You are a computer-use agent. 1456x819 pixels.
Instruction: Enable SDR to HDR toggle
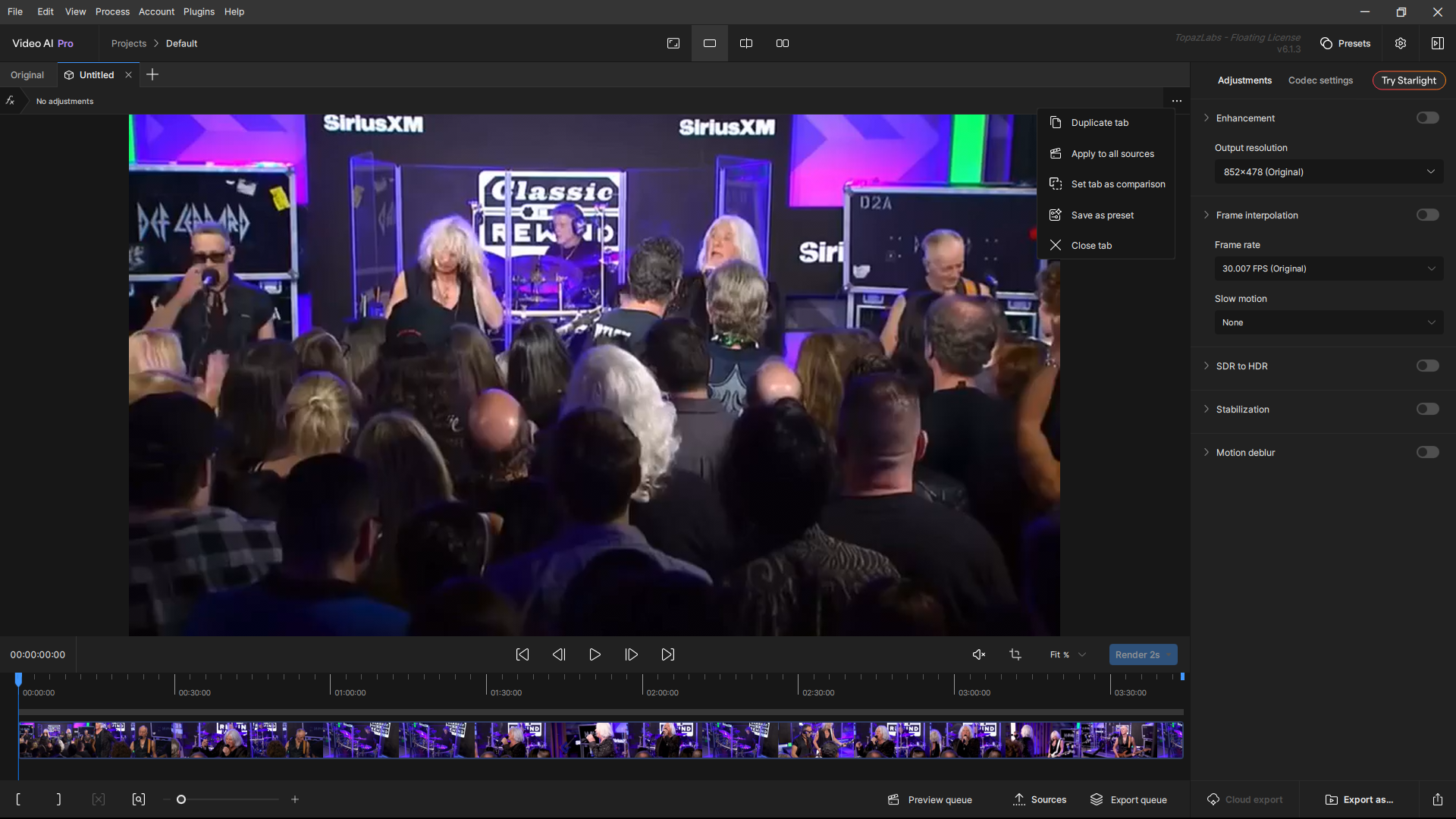click(x=1427, y=366)
